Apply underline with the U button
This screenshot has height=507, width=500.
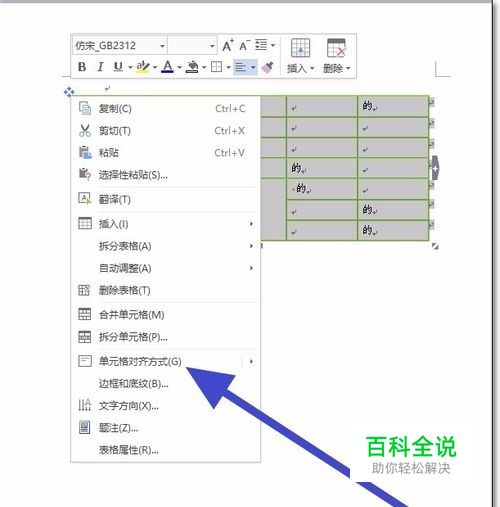118,67
